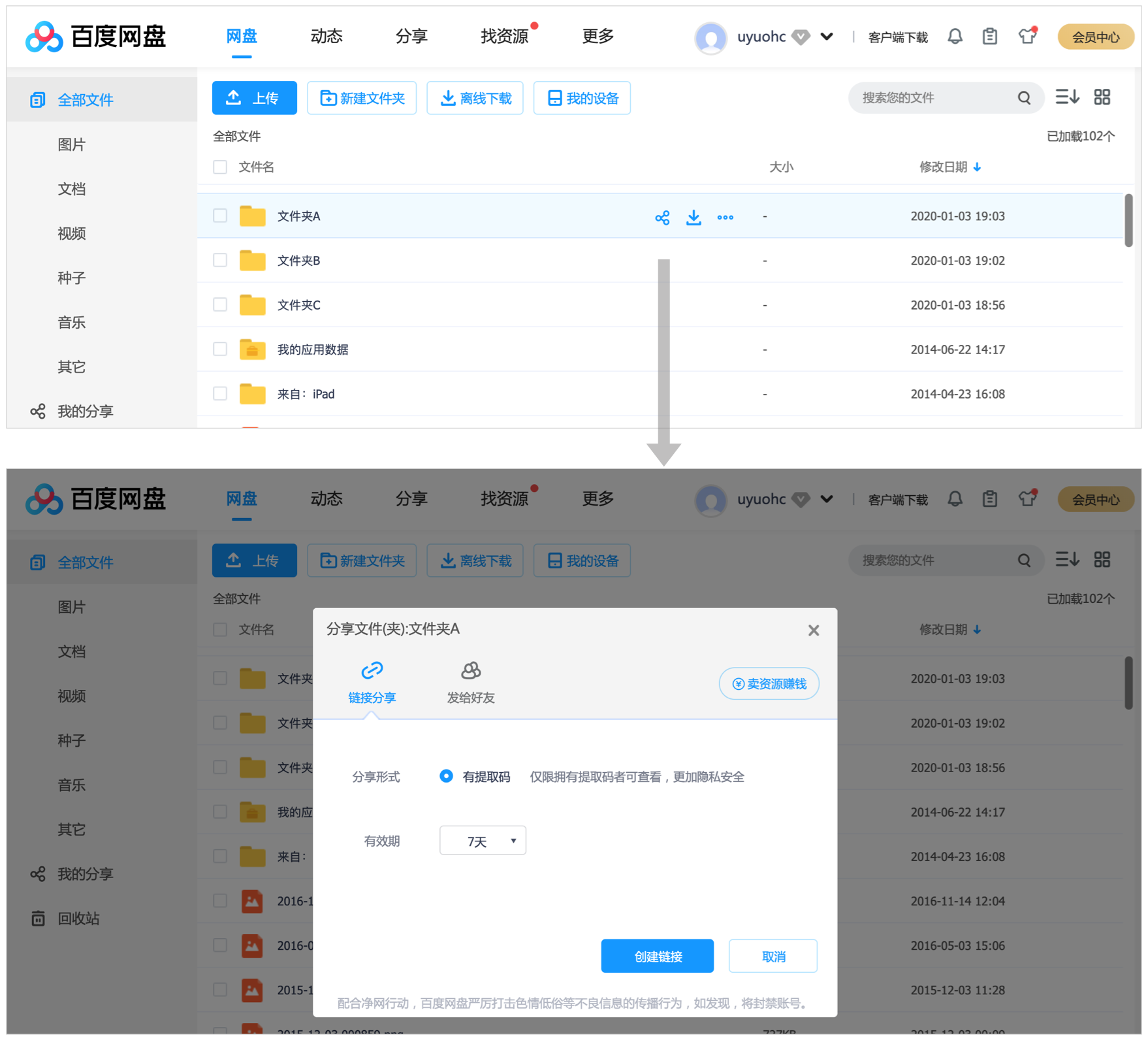
Task: Select the 有提取码 radio button
Action: pyautogui.click(x=446, y=776)
